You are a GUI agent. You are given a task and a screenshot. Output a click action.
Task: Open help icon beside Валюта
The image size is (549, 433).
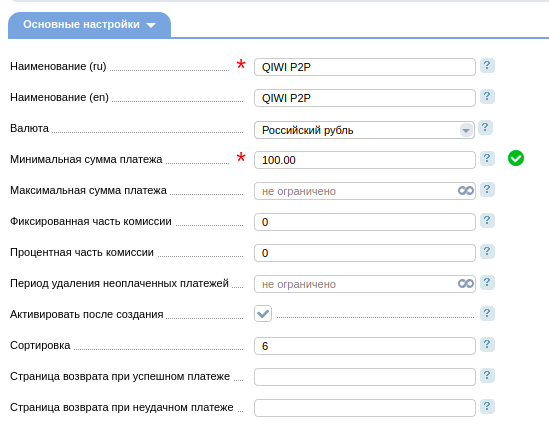coord(485,127)
